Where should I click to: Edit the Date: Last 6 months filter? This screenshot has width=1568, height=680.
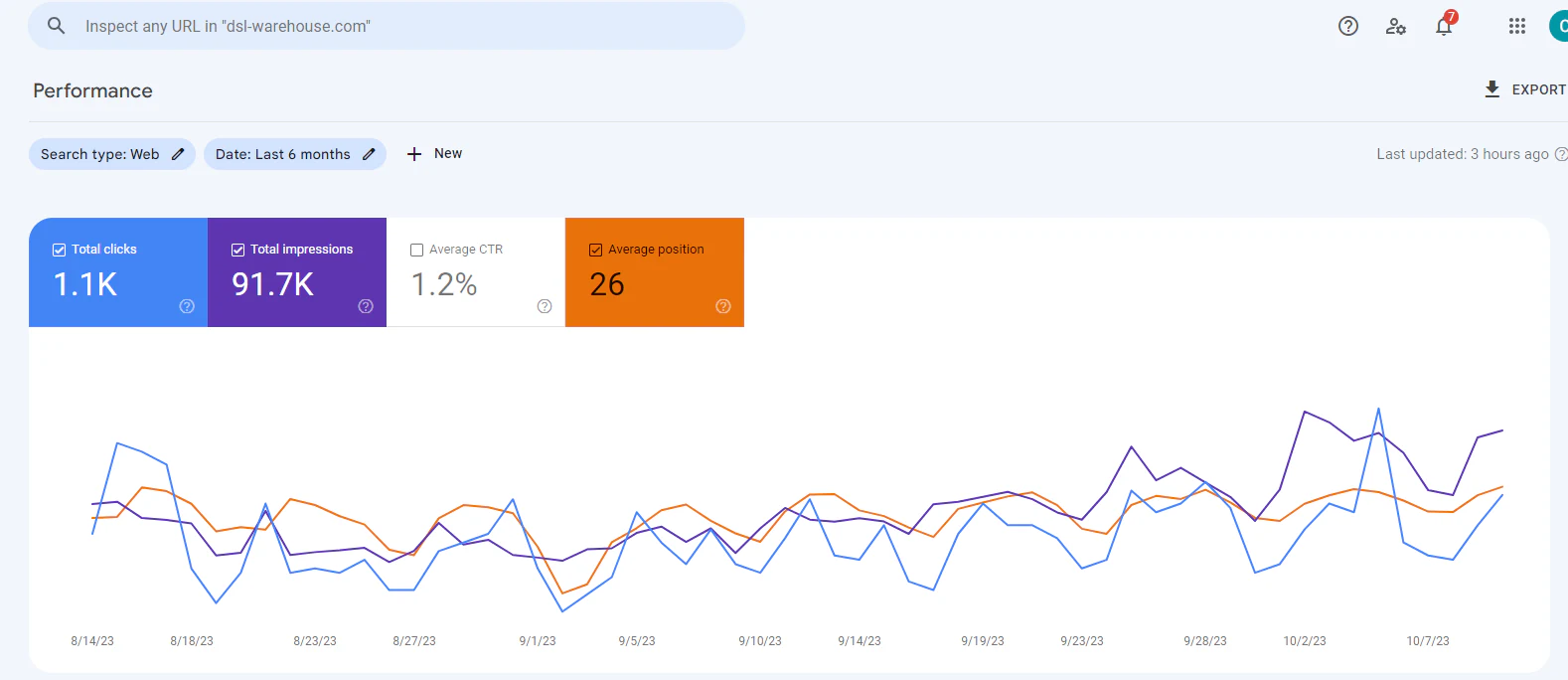point(295,154)
